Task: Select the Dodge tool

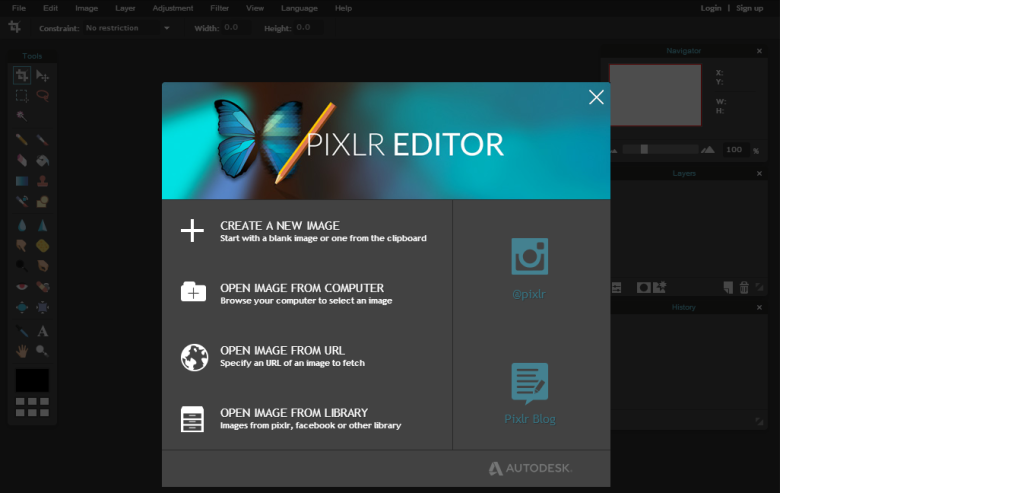Action: tap(22, 266)
